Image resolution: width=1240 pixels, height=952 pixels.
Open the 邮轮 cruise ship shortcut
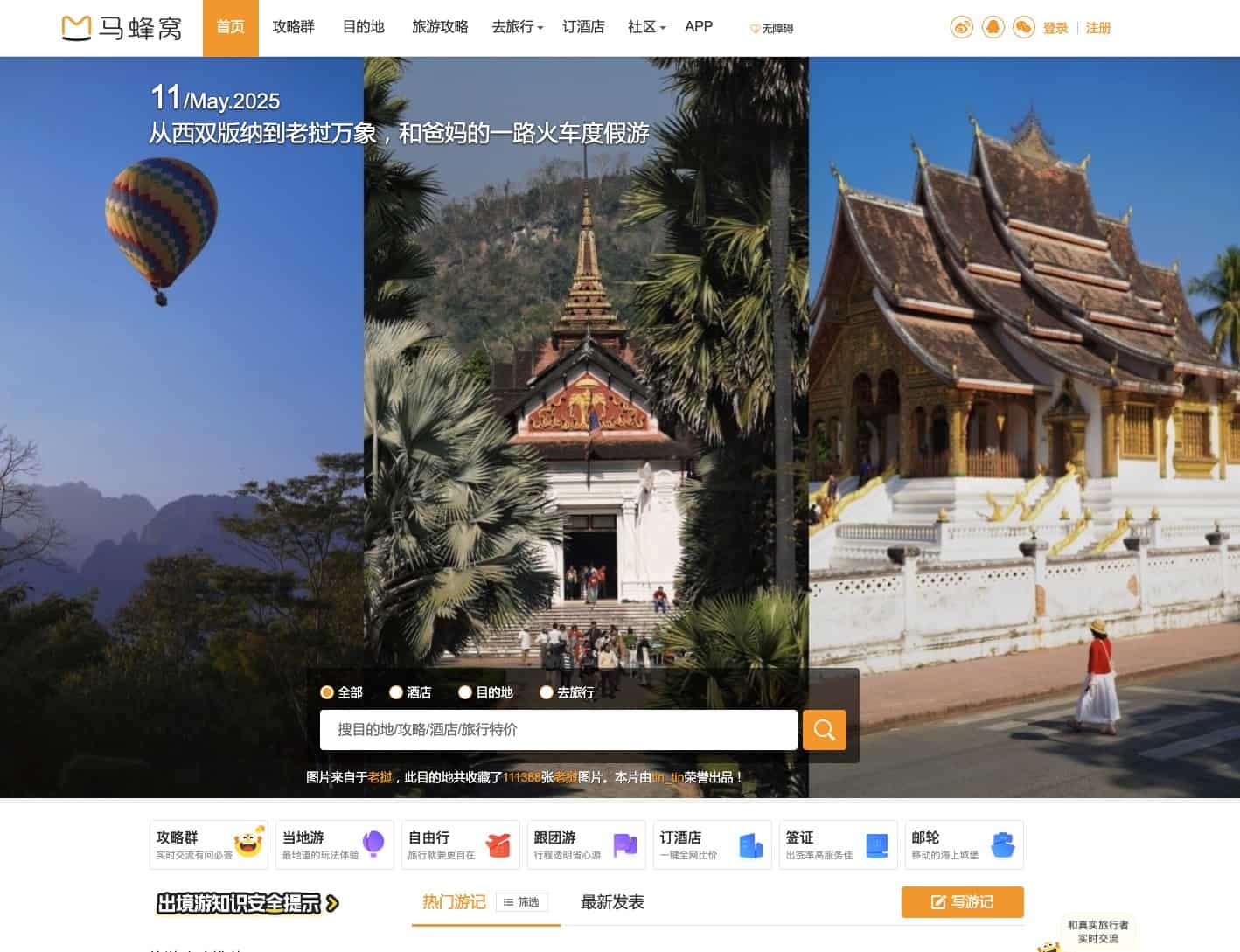click(x=964, y=844)
